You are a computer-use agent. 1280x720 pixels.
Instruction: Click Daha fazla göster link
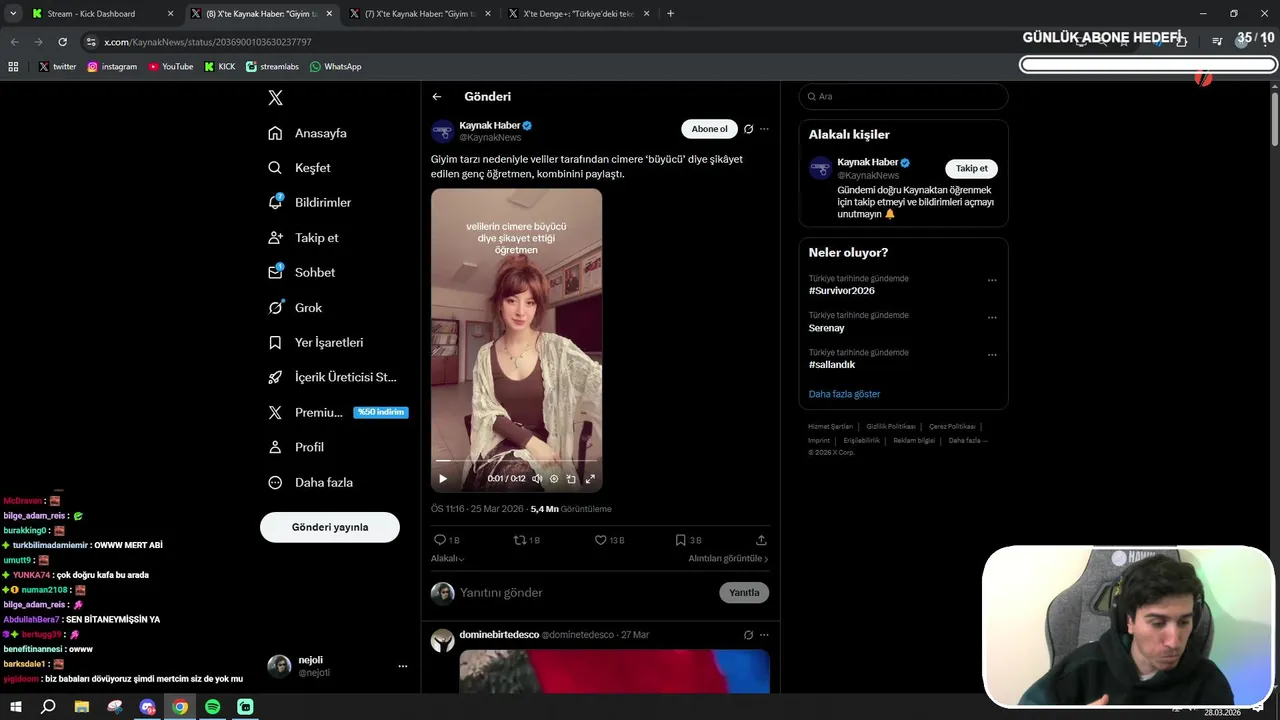coord(845,394)
